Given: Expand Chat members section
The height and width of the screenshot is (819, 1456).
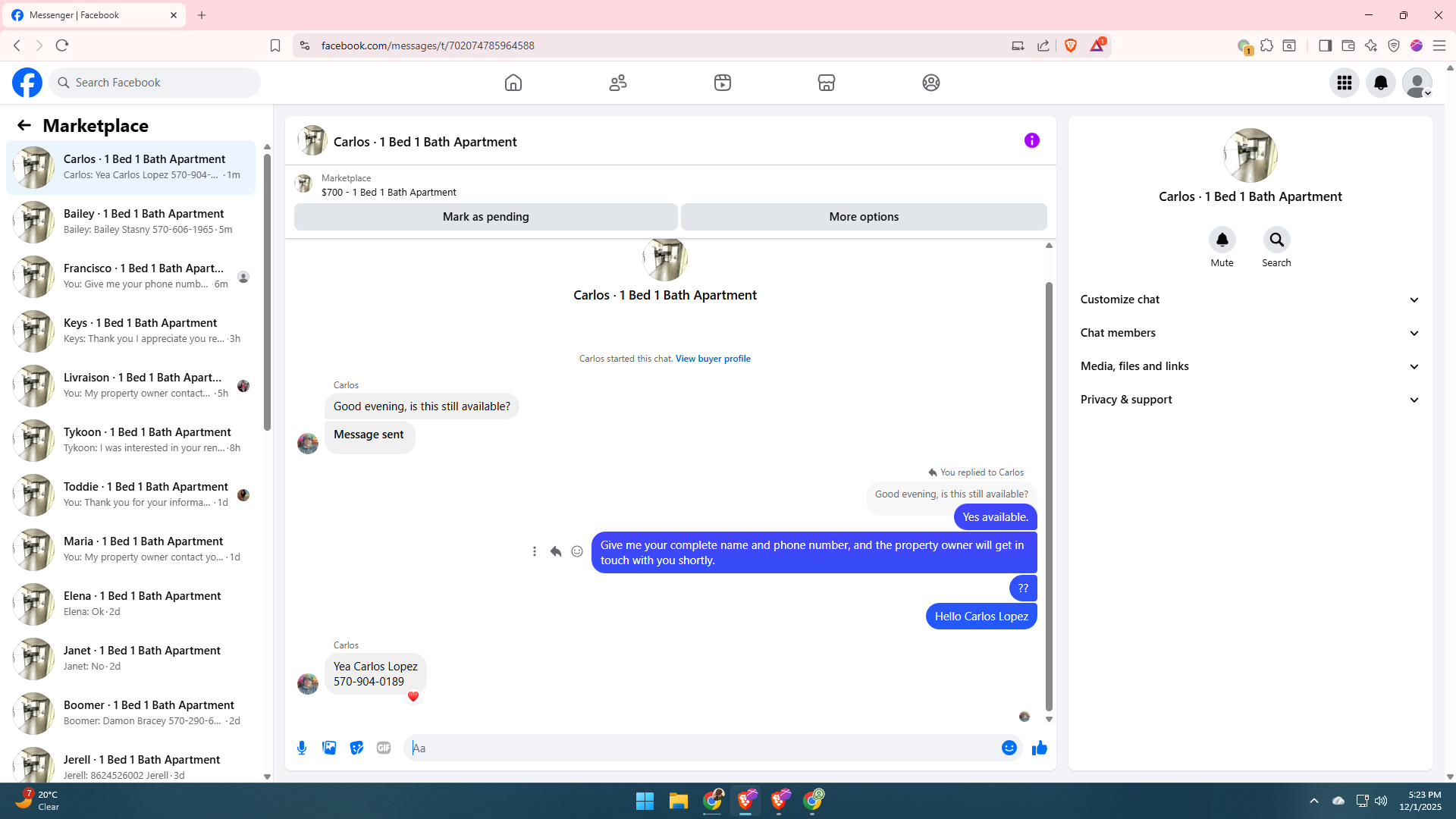Looking at the screenshot, I should pos(1249,333).
